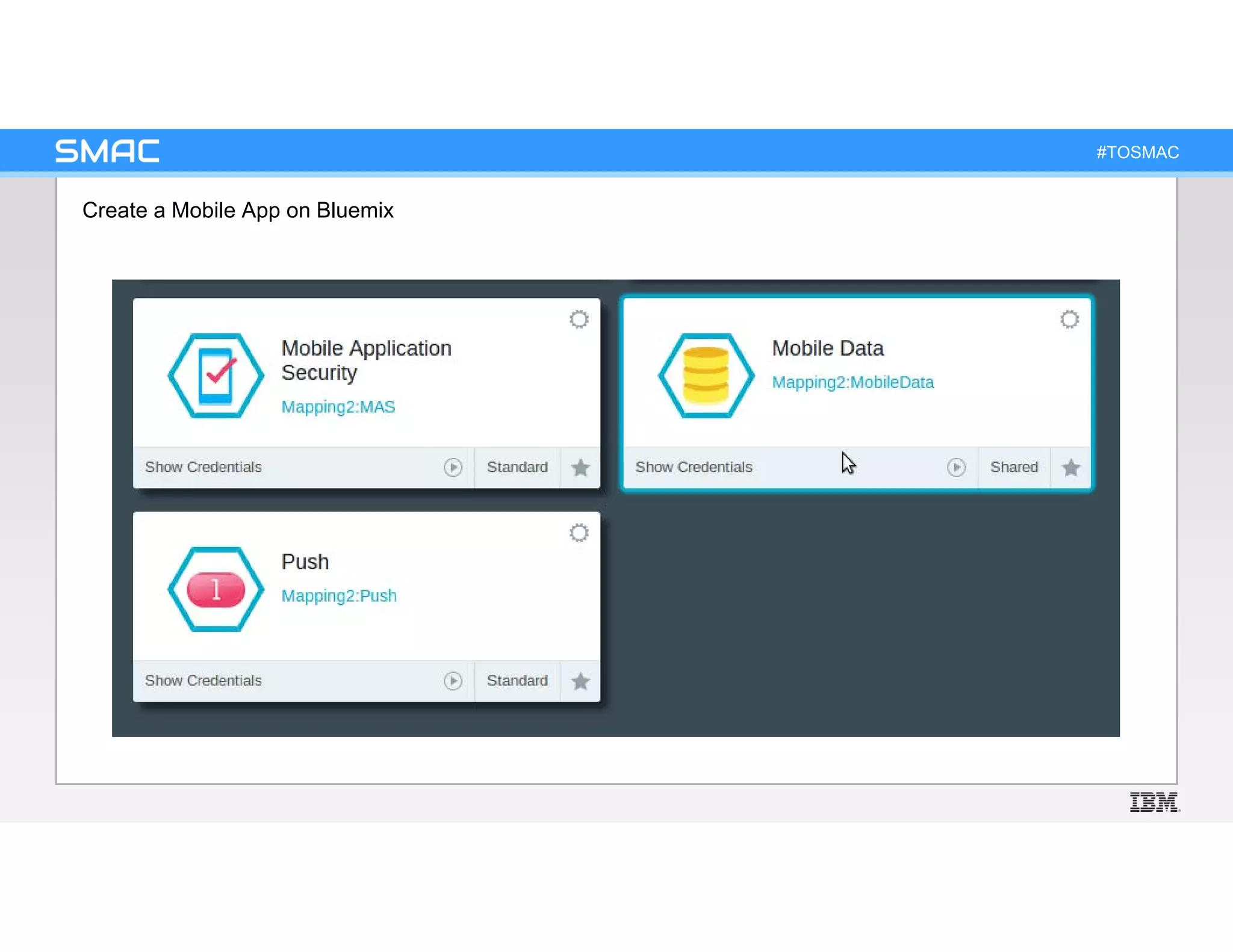The width and height of the screenshot is (1233, 952).
Task: Expand credentials arrow on Mobile Application Security card
Action: coord(453,468)
